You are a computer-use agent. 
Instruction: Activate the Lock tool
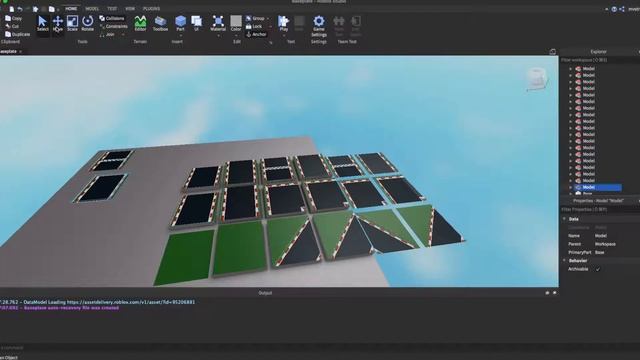point(254,26)
